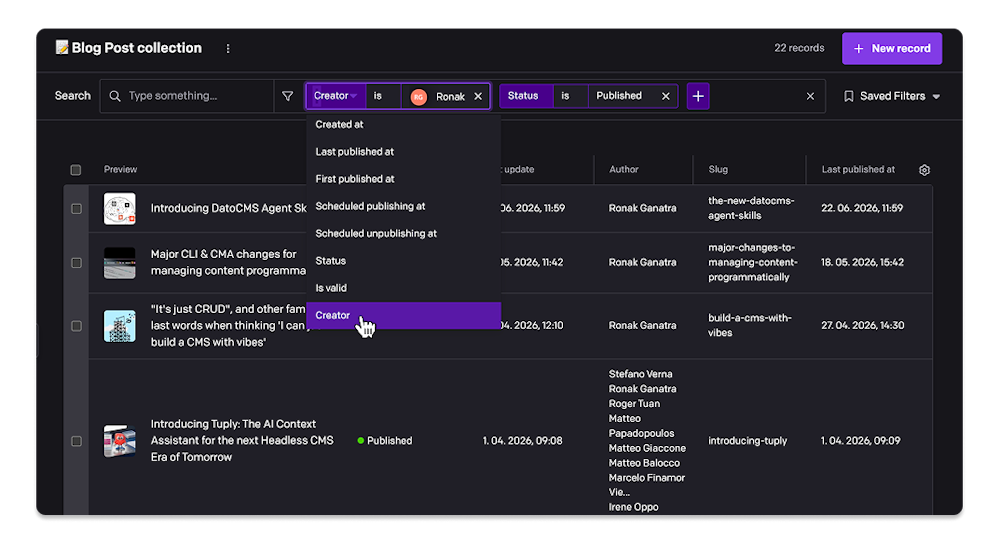Image resolution: width=1000 pixels, height=543 pixels.
Task: Open thumbnail of Major CLI & CMA post
Action: coord(120,263)
